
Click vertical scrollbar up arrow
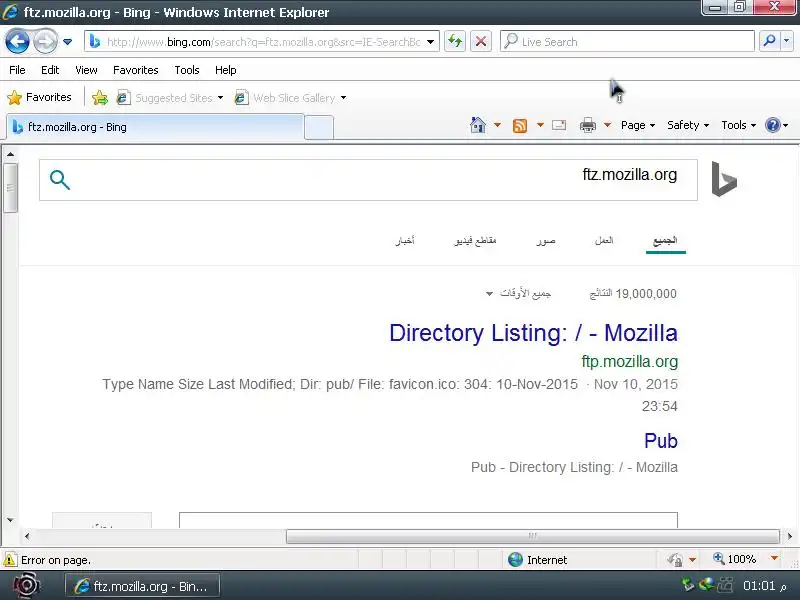pyautogui.click(x=10, y=154)
